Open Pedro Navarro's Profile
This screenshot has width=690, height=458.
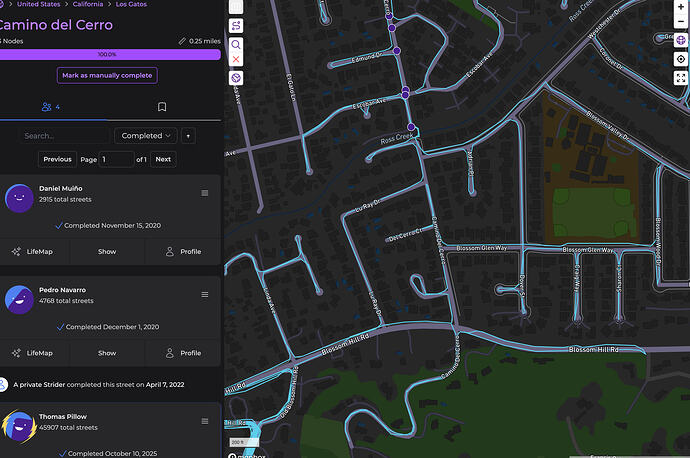(x=184, y=353)
